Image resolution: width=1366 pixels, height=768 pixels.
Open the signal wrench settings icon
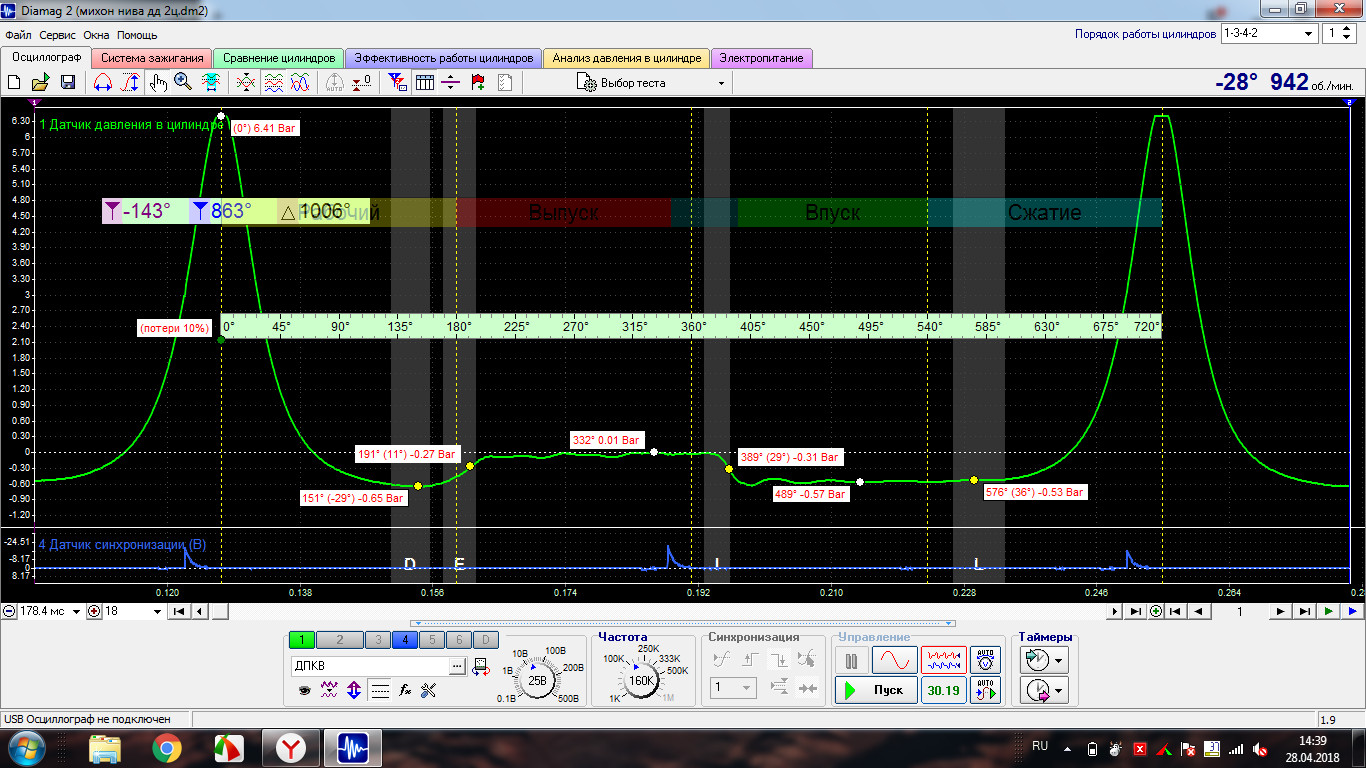tap(428, 691)
